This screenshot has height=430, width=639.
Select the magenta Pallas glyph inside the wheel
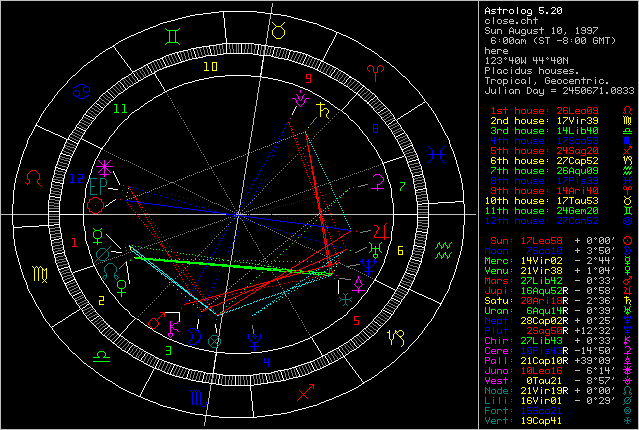pyautogui.click(x=358, y=284)
